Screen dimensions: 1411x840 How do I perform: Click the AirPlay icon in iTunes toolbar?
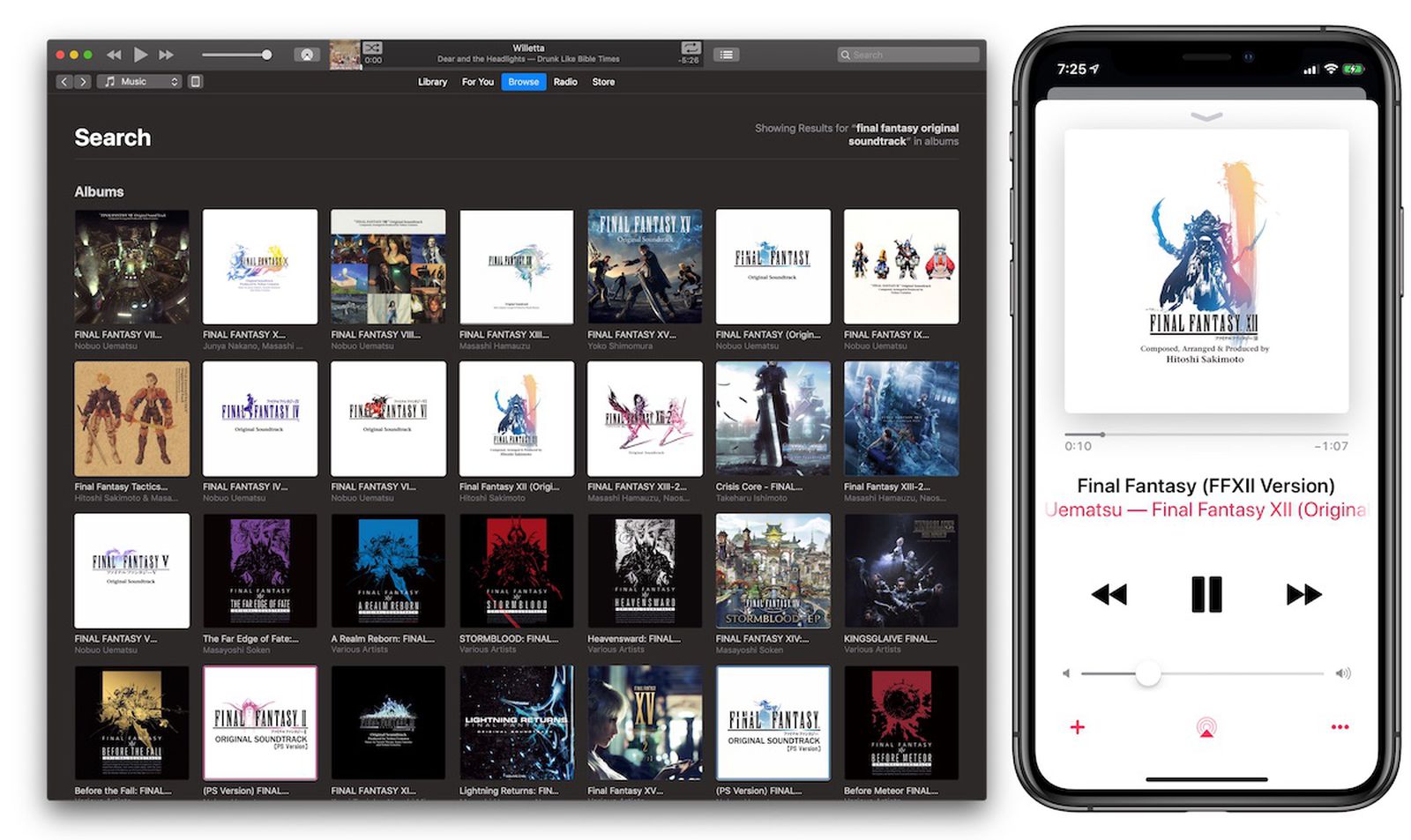[x=306, y=55]
